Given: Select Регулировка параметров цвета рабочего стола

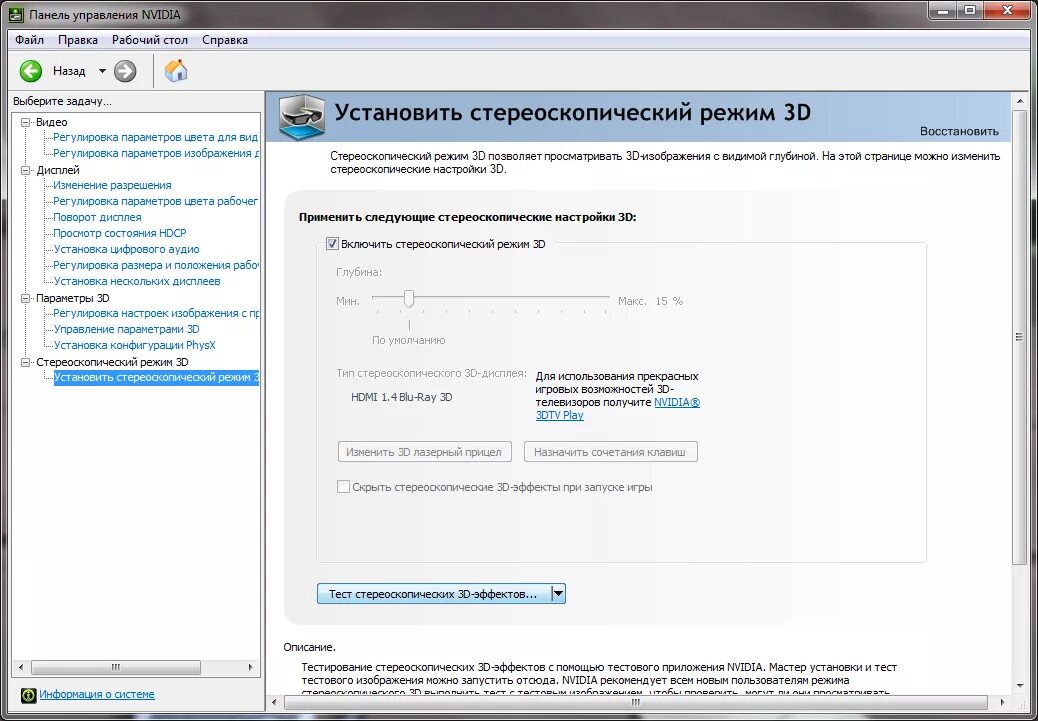Looking at the screenshot, I should [x=156, y=201].
